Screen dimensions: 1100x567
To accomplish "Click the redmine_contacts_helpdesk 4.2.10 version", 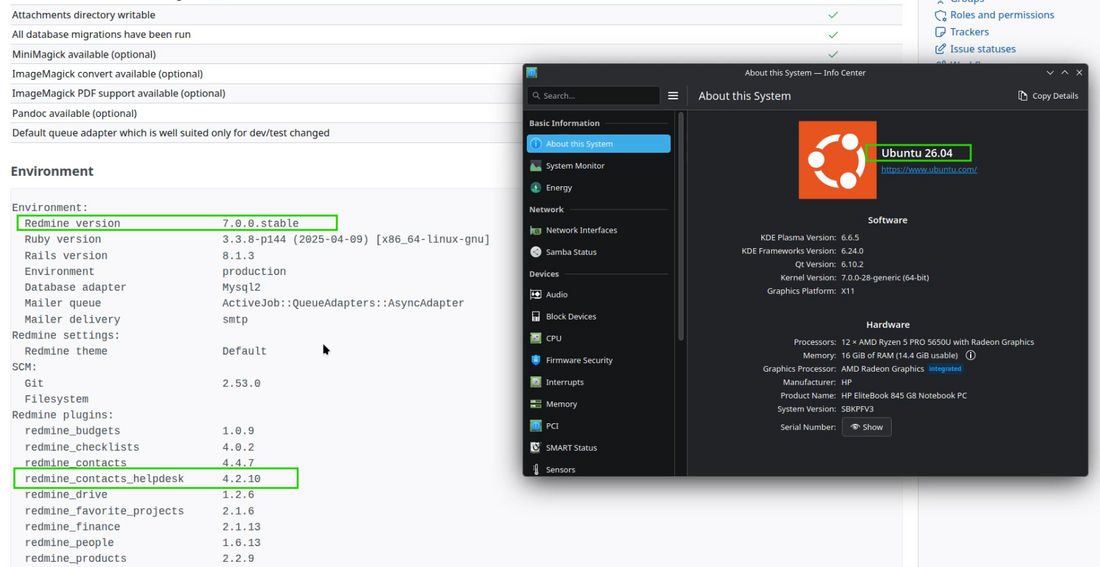I will pos(241,479).
